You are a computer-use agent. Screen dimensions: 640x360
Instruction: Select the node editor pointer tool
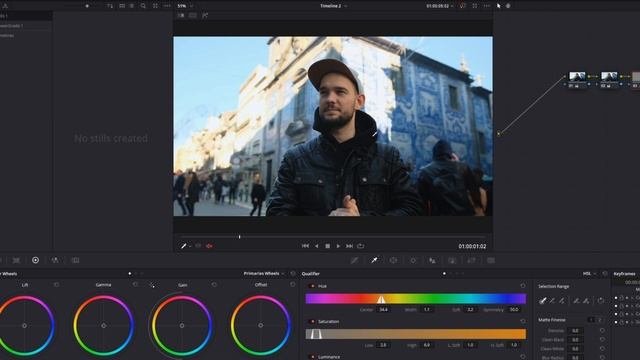pyautogui.click(x=498, y=6)
